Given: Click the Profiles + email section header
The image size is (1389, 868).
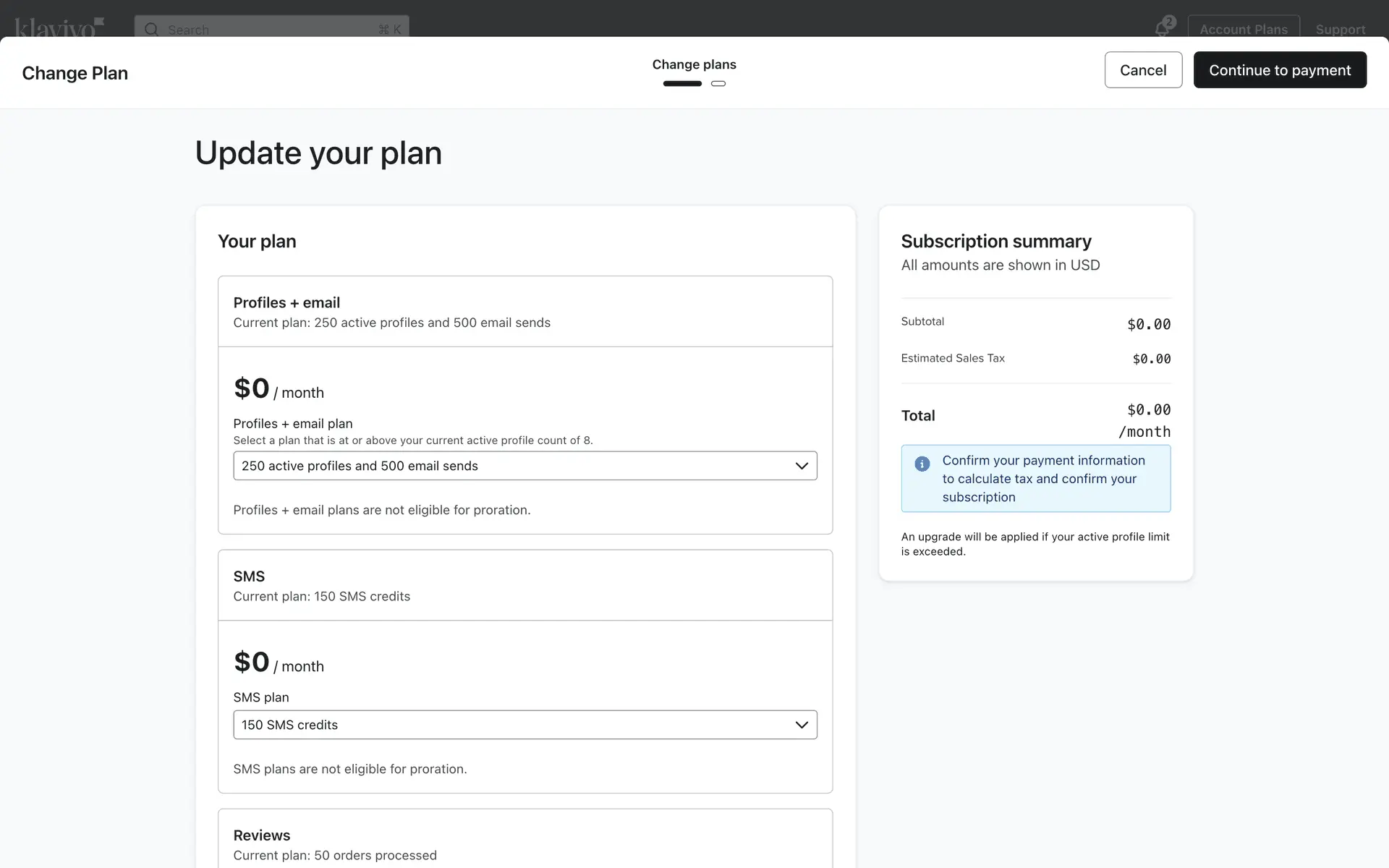Looking at the screenshot, I should tap(286, 303).
